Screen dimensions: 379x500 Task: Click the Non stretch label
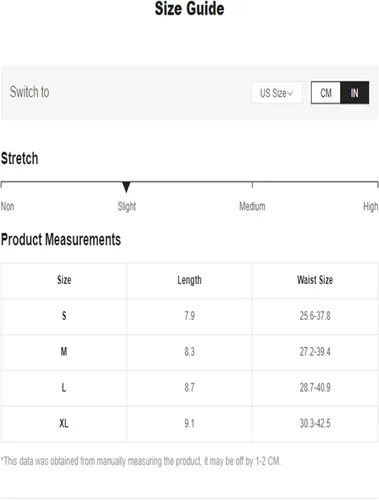click(x=7, y=206)
